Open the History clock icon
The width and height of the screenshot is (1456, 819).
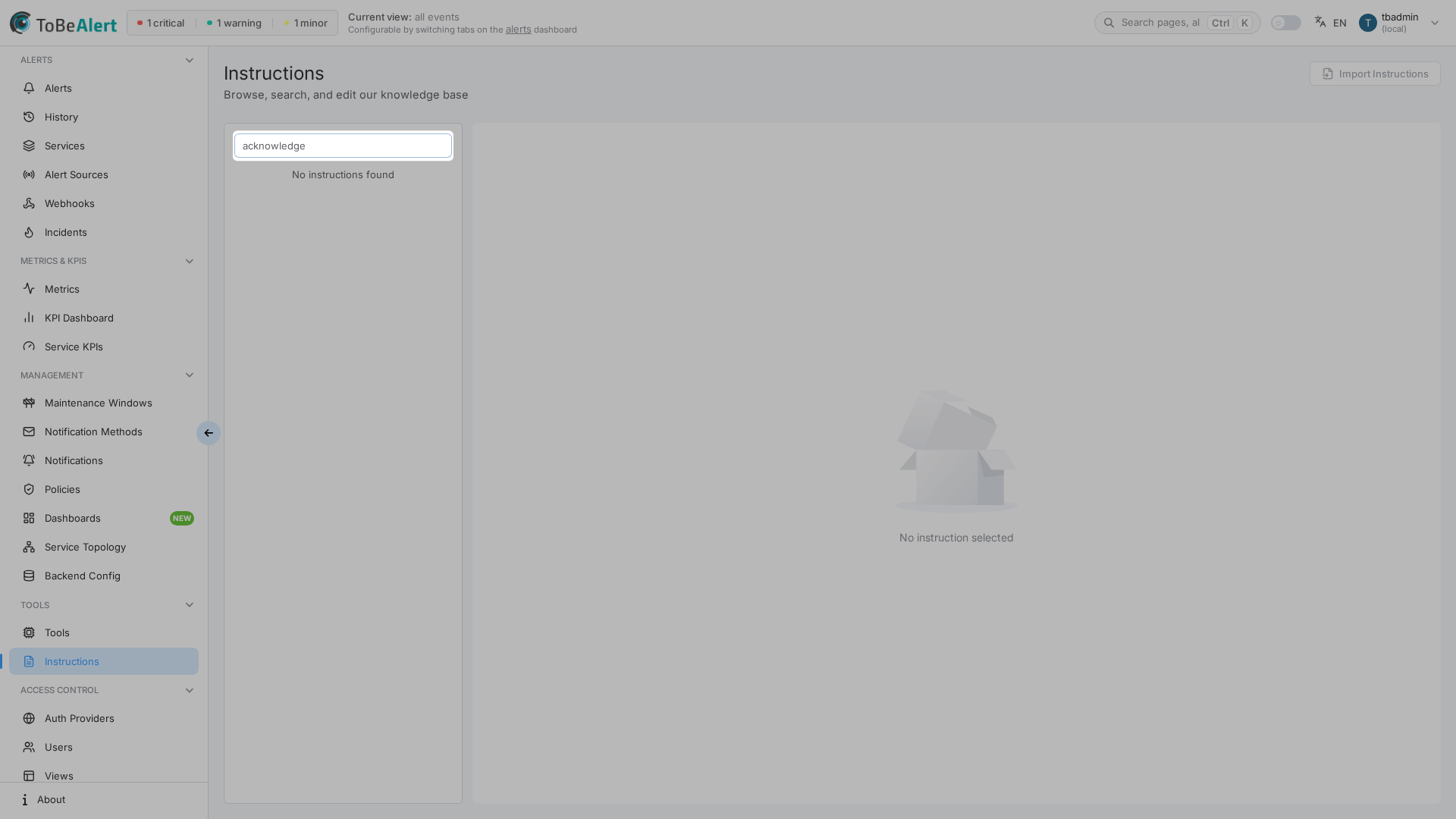pos(29,117)
